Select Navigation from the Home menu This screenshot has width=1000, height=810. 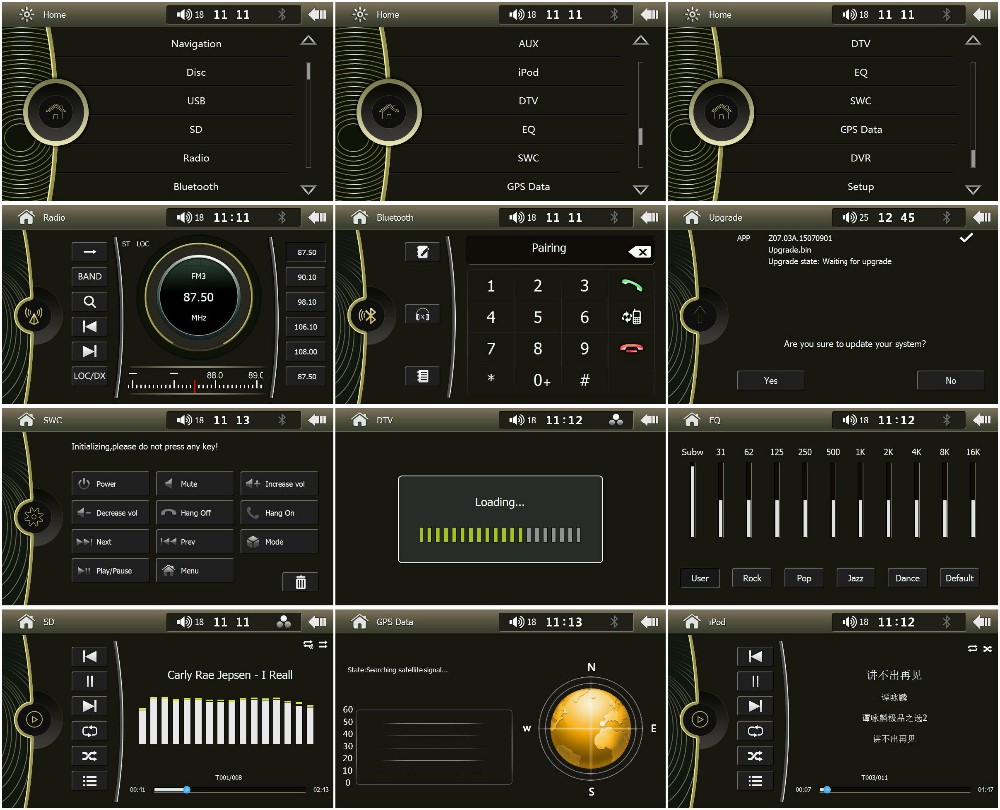click(x=196, y=44)
